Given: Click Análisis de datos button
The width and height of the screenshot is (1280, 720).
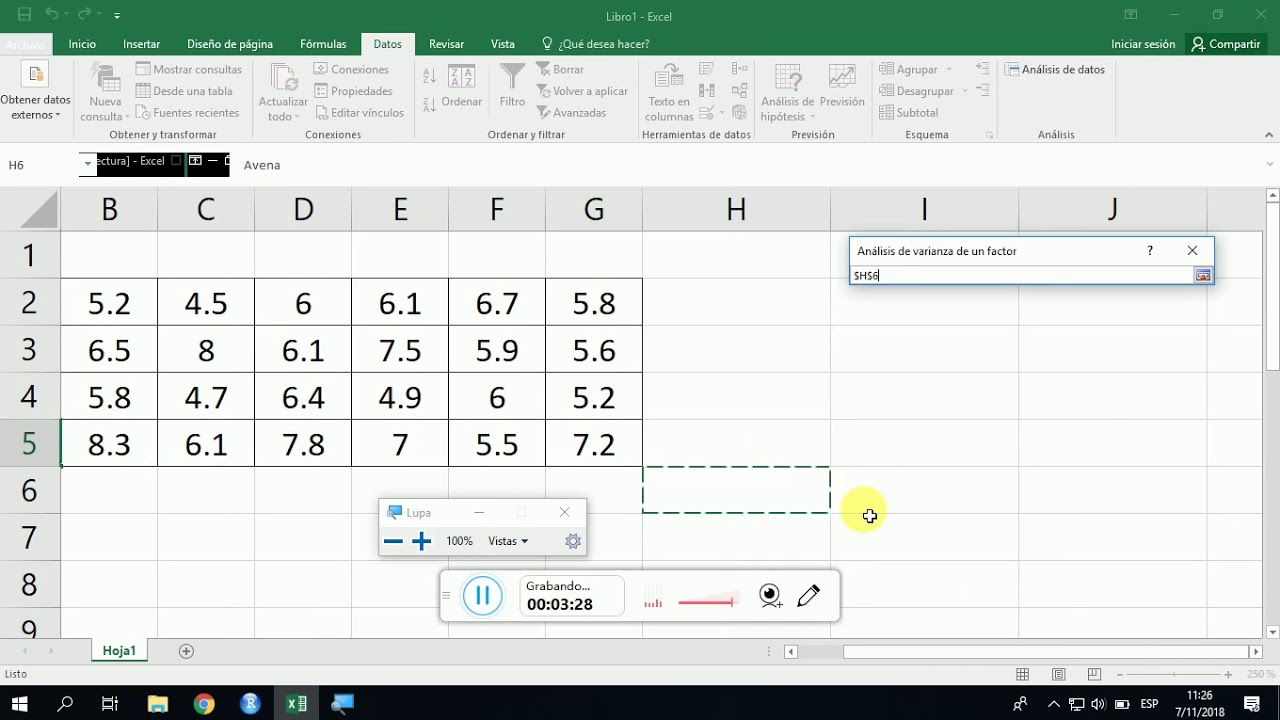Looking at the screenshot, I should 1055,70.
